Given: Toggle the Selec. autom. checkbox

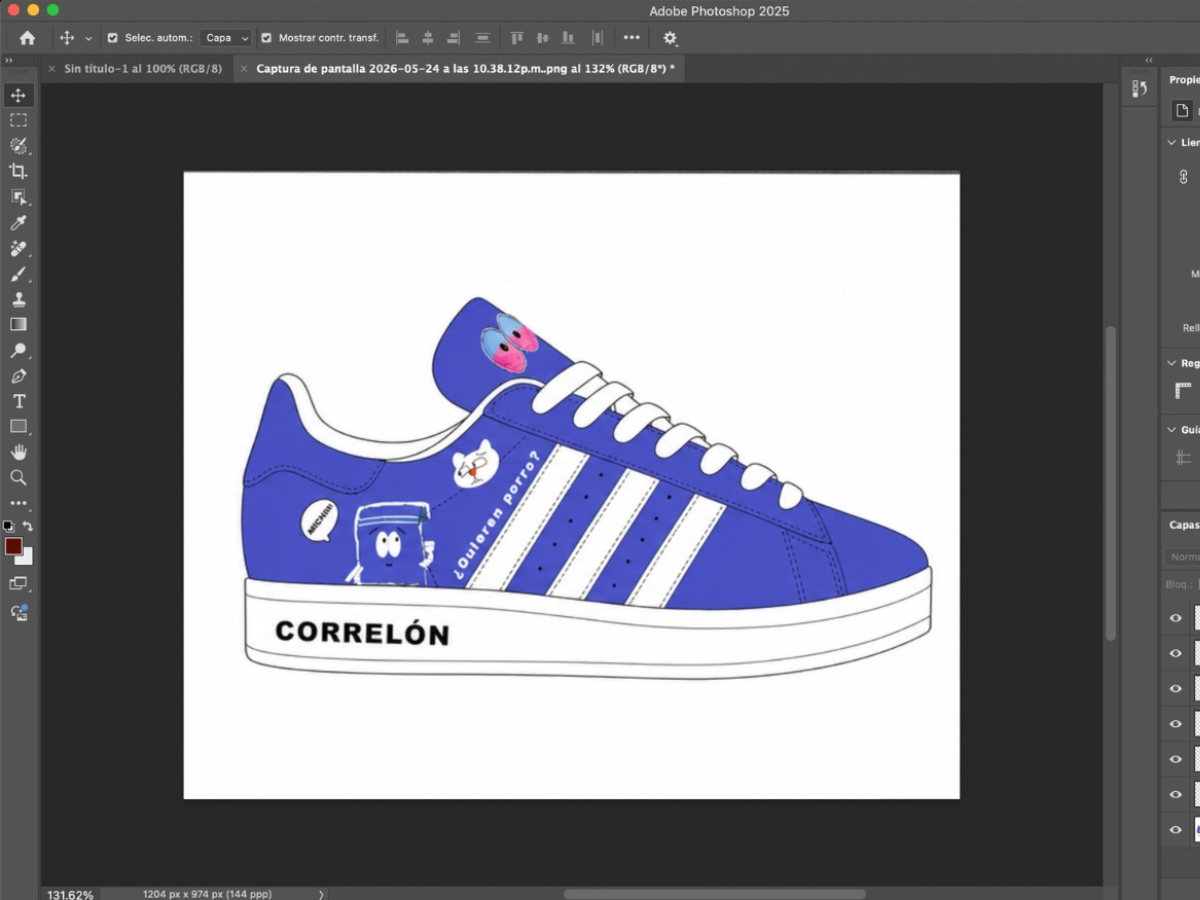Looking at the screenshot, I should click(x=112, y=38).
